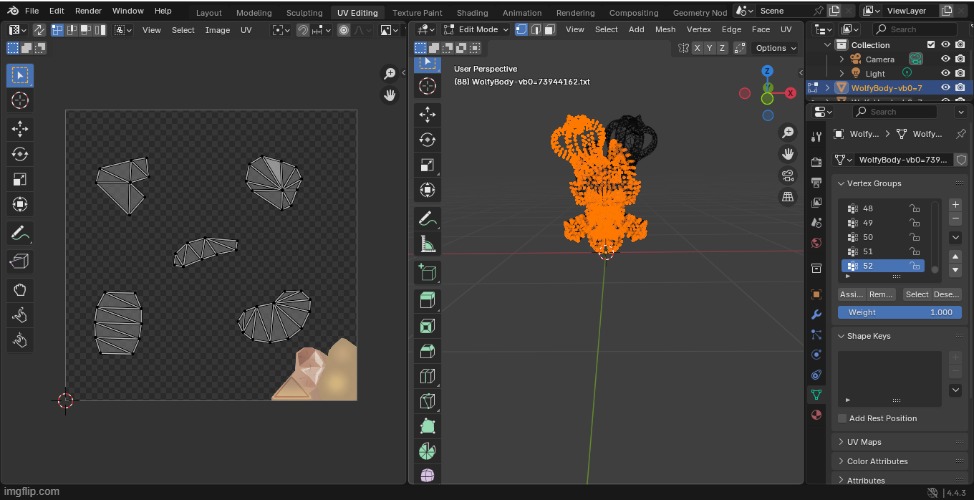Open the Render menu
The image size is (974, 500).
coord(88,11)
